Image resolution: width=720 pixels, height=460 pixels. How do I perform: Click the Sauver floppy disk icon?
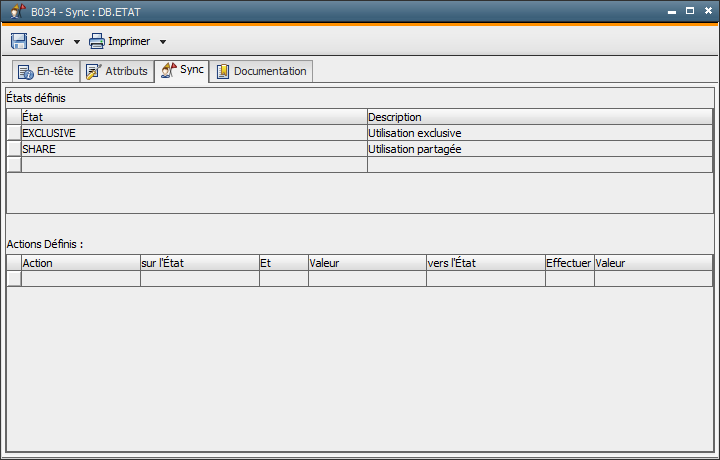19,41
